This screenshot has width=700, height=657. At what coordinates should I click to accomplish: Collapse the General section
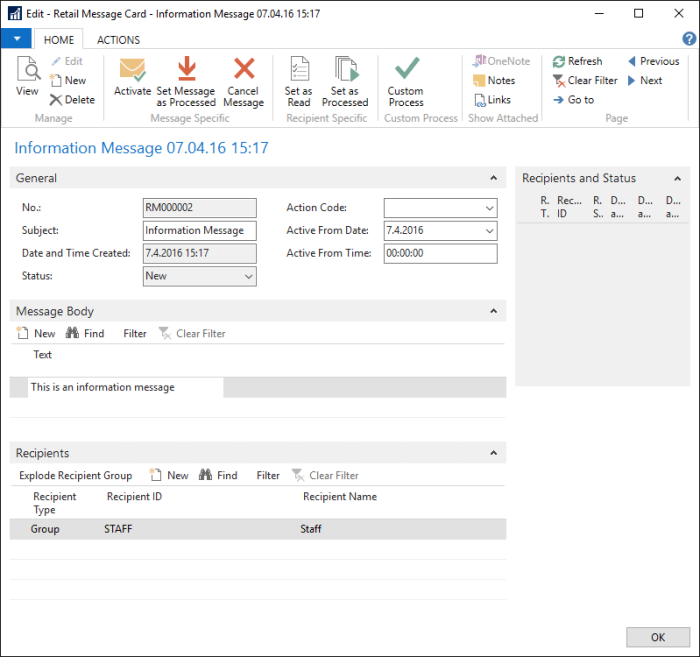(x=493, y=178)
